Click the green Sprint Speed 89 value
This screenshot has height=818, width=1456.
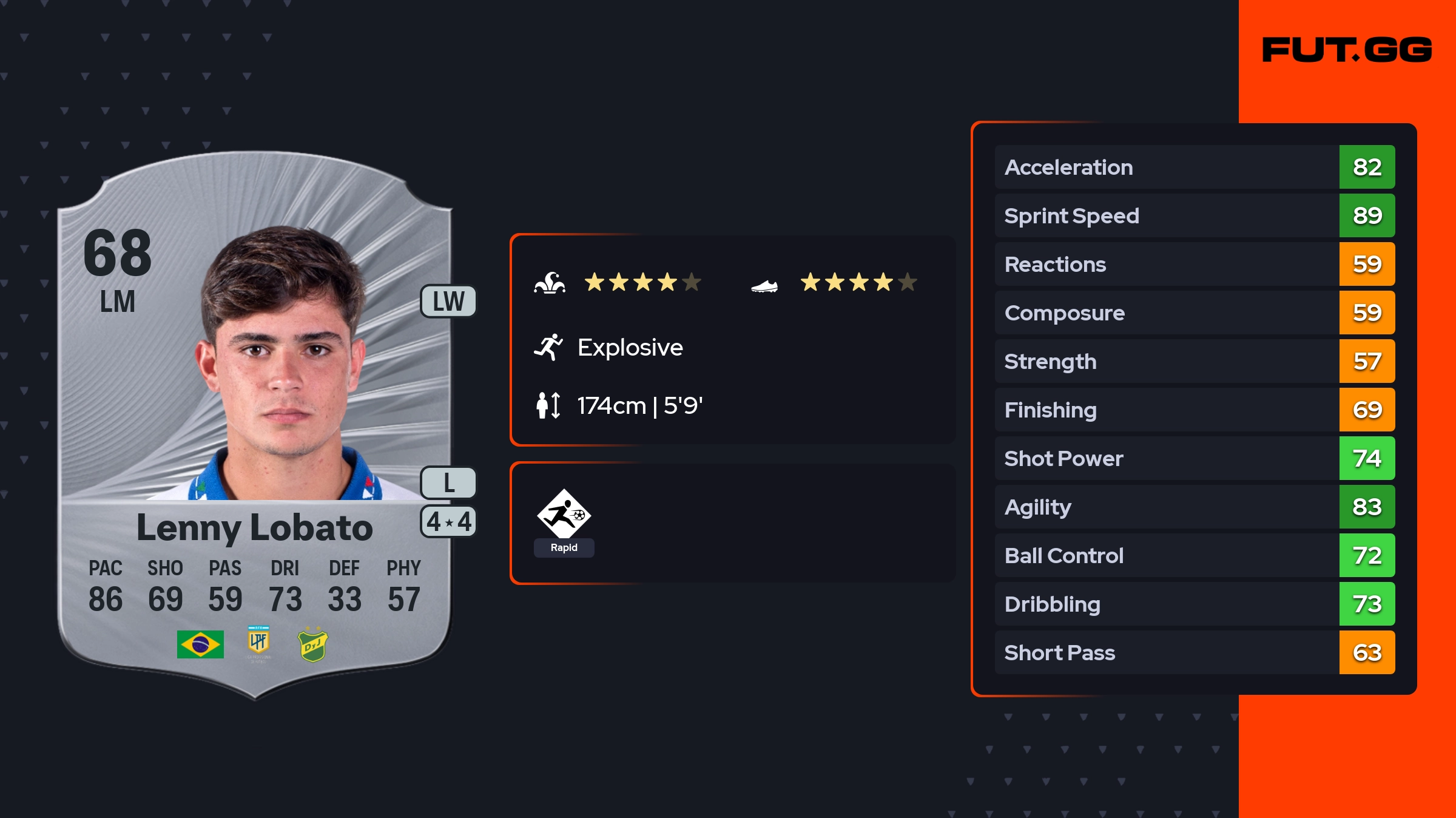(1367, 216)
